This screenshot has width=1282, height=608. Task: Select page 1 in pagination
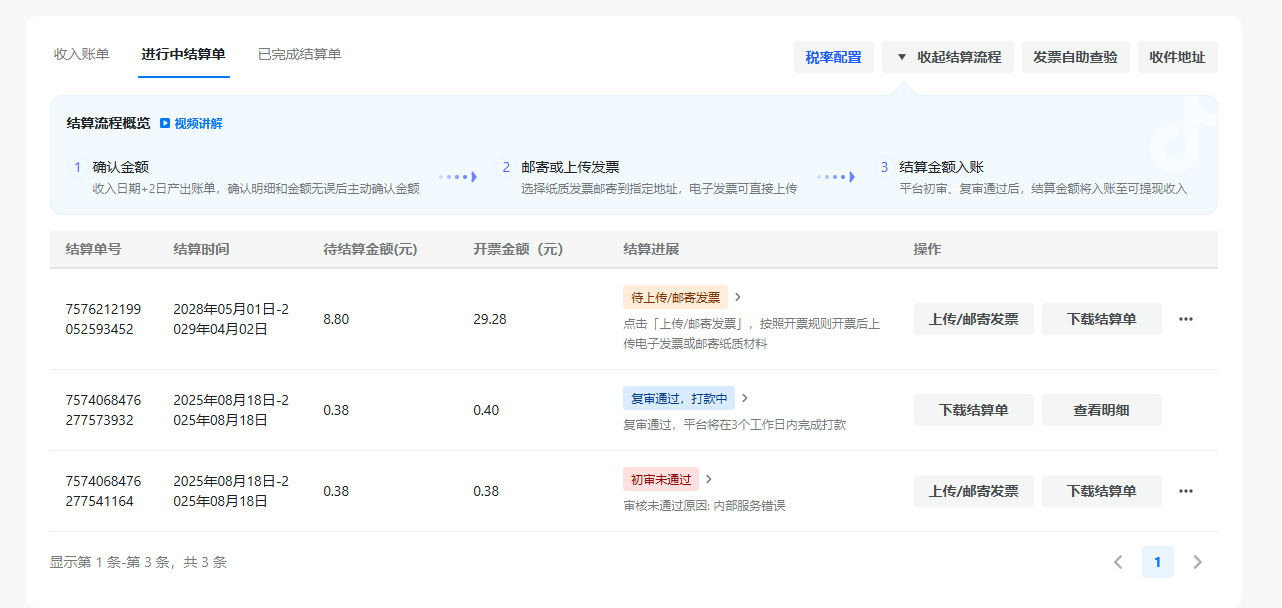point(1157,562)
